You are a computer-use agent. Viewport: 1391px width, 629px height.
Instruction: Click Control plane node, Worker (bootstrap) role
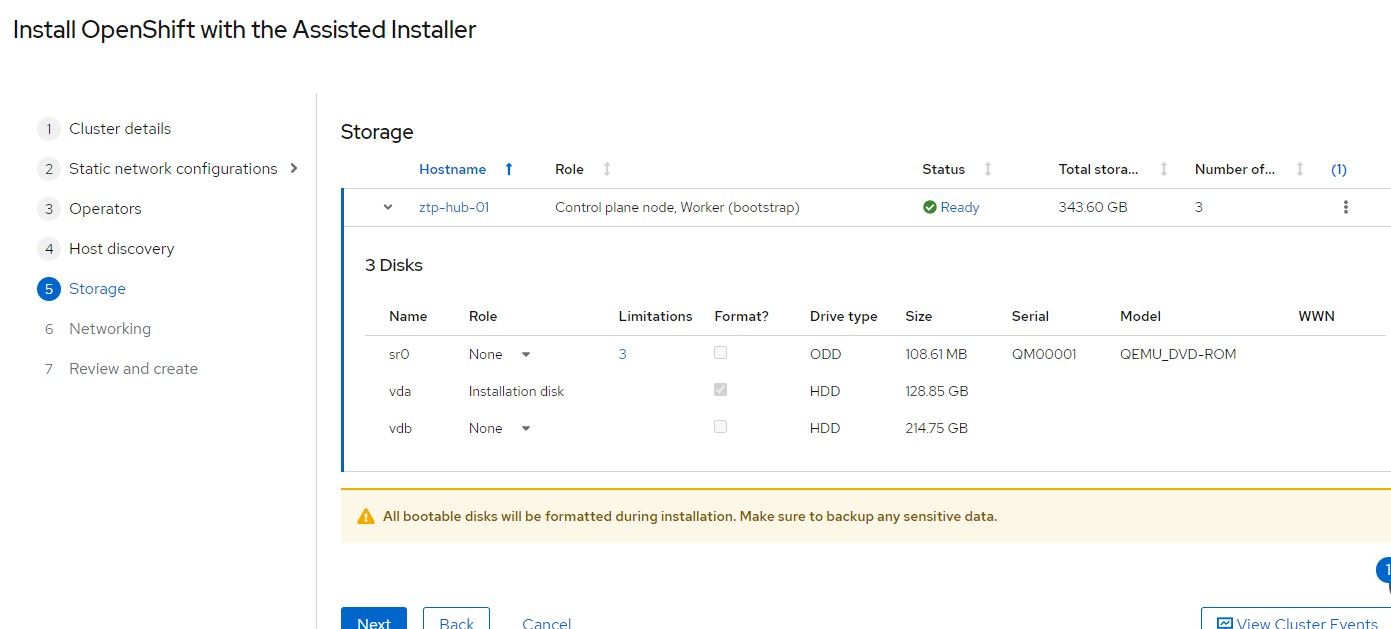[x=677, y=208]
